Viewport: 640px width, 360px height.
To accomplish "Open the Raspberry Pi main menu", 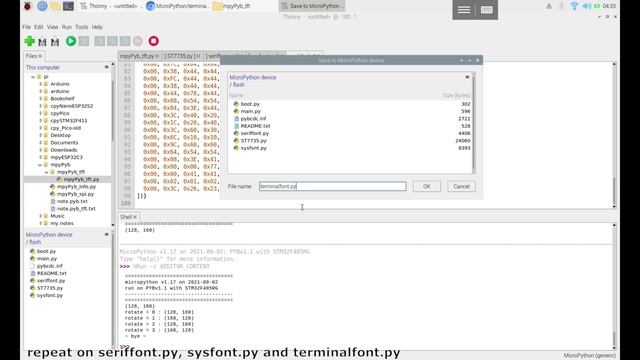I will point(28,6).
